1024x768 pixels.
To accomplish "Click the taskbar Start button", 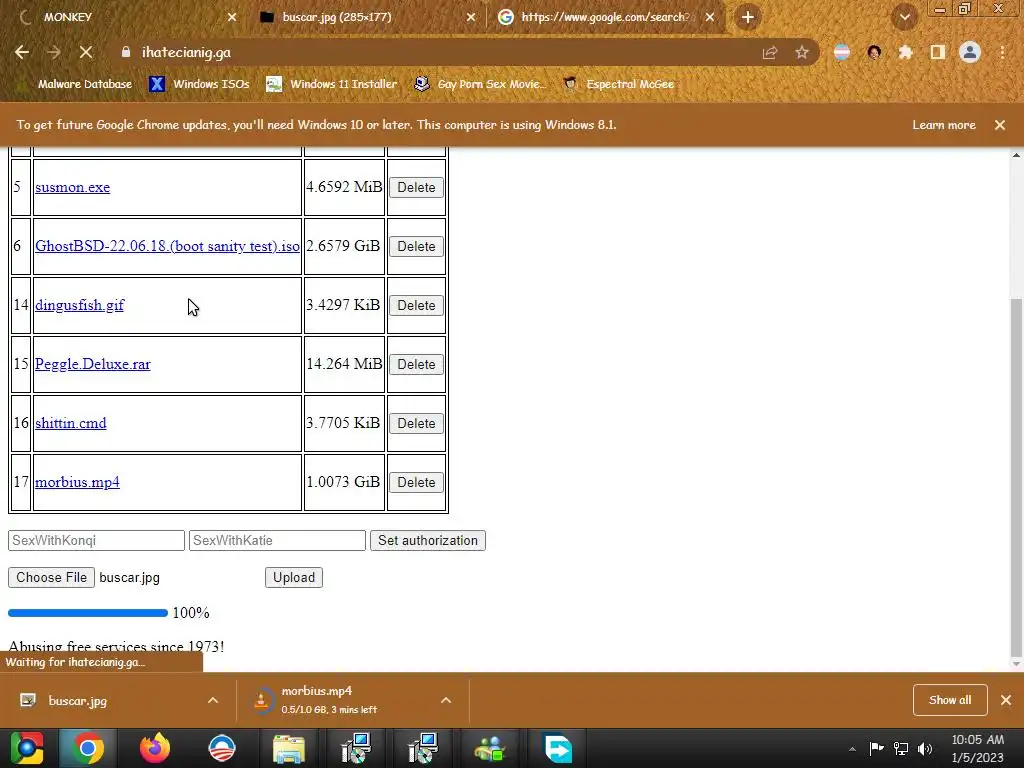I will point(27,748).
